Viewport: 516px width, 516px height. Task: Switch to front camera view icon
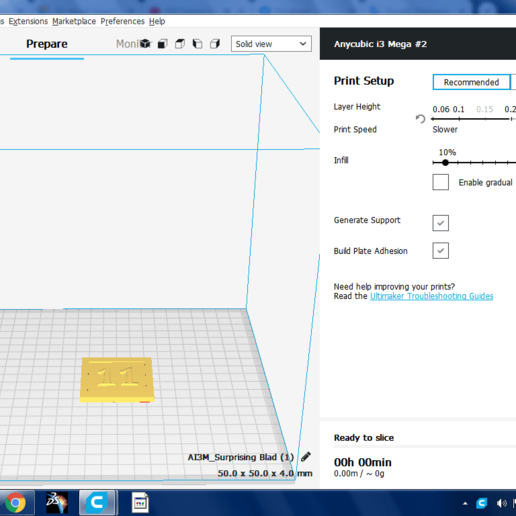pyautogui.click(x=163, y=44)
